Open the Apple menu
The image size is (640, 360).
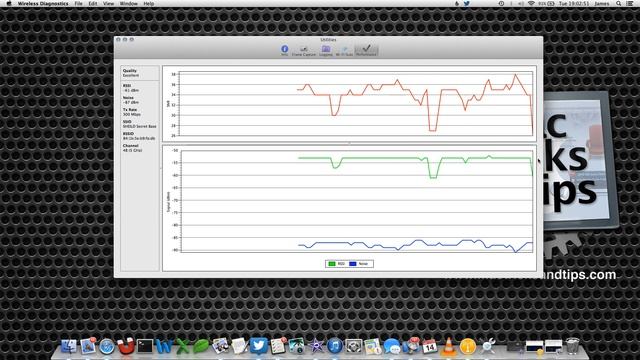click(x=9, y=3)
